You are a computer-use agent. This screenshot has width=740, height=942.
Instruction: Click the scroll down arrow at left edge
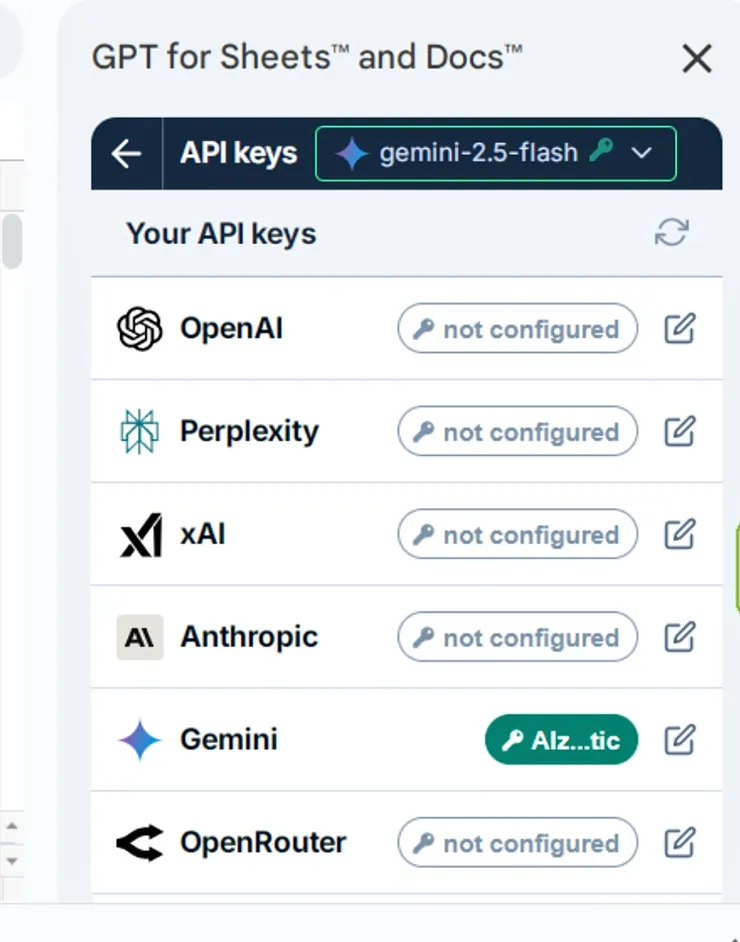[x=11, y=861]
